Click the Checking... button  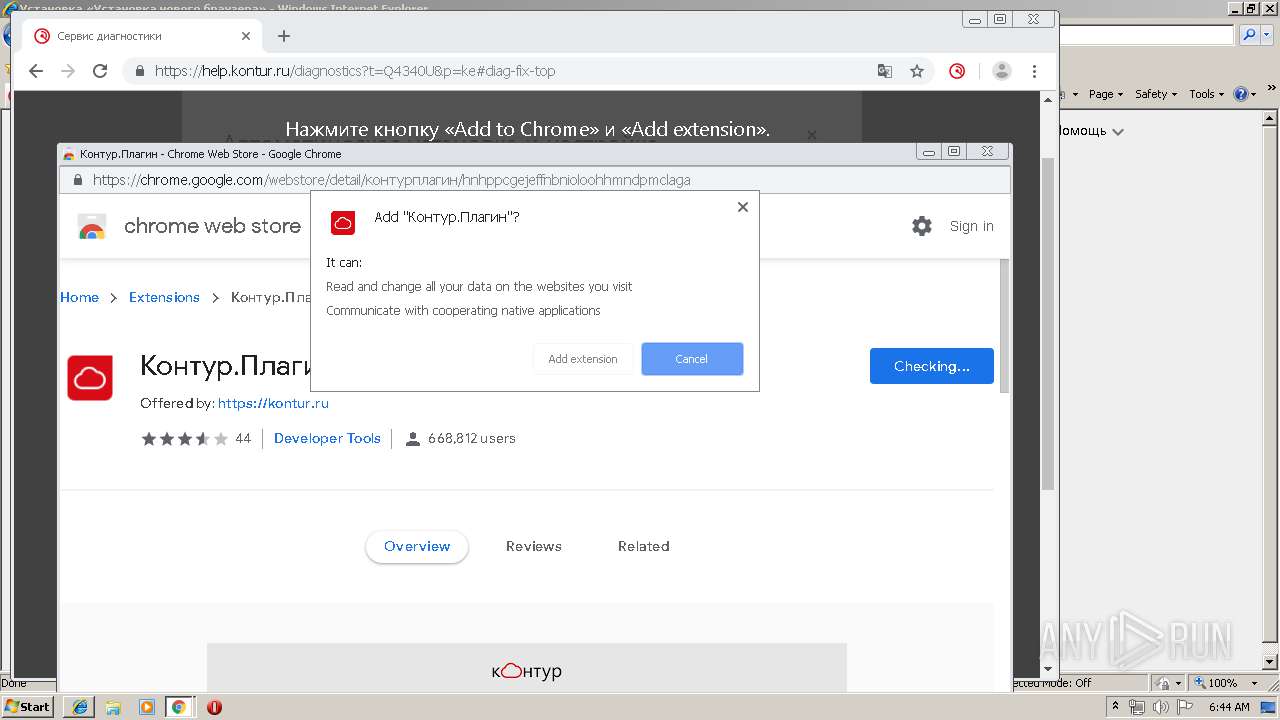932,366
